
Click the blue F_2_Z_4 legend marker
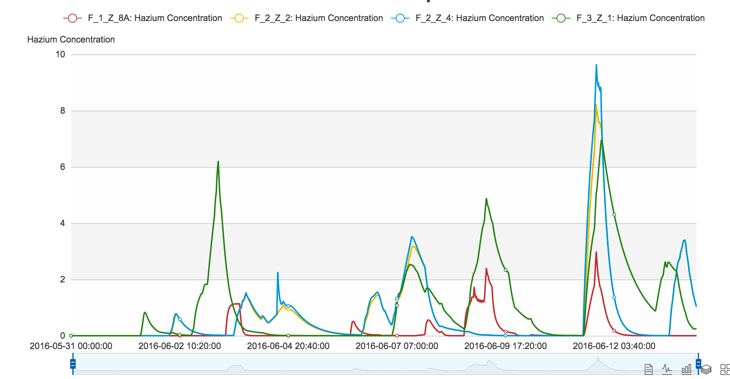point(400,18)
